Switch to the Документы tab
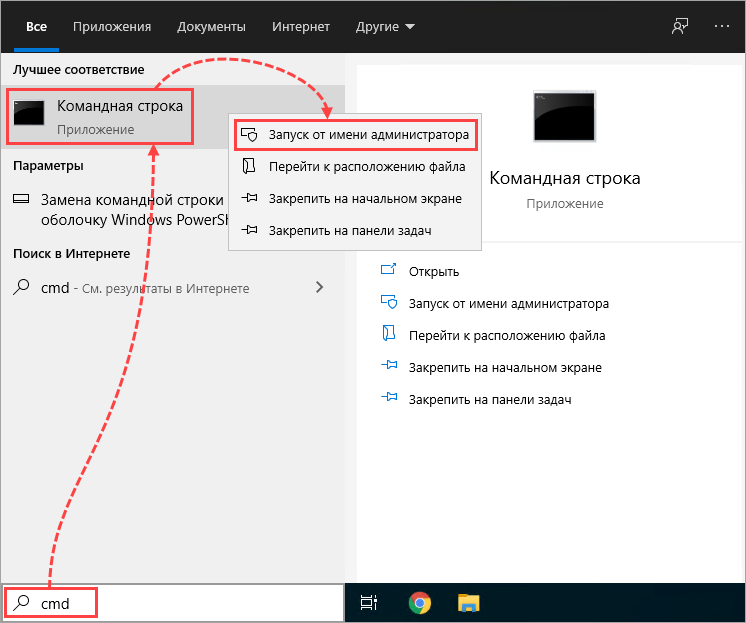The height and width of the screenshot is (623, 746). pyautogui.click(x=212, y=27)
